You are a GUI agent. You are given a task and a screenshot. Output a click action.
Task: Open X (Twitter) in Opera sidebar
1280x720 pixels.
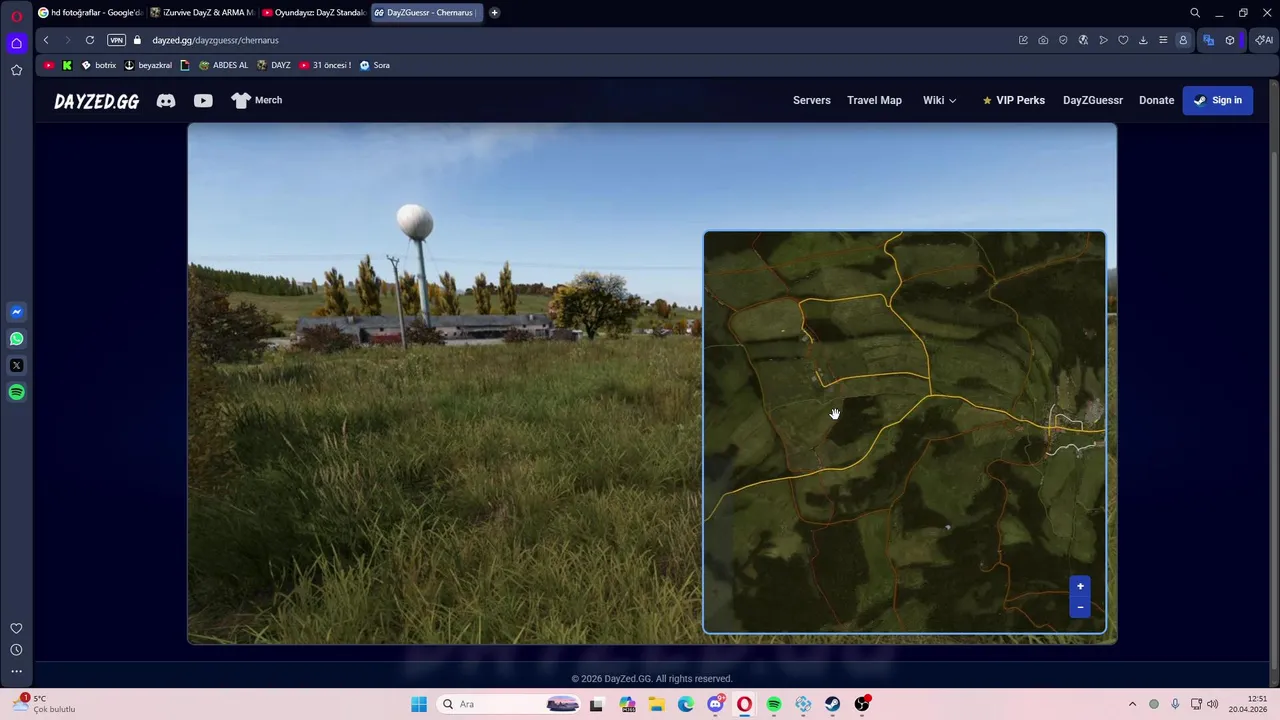(x=16, y=366)
